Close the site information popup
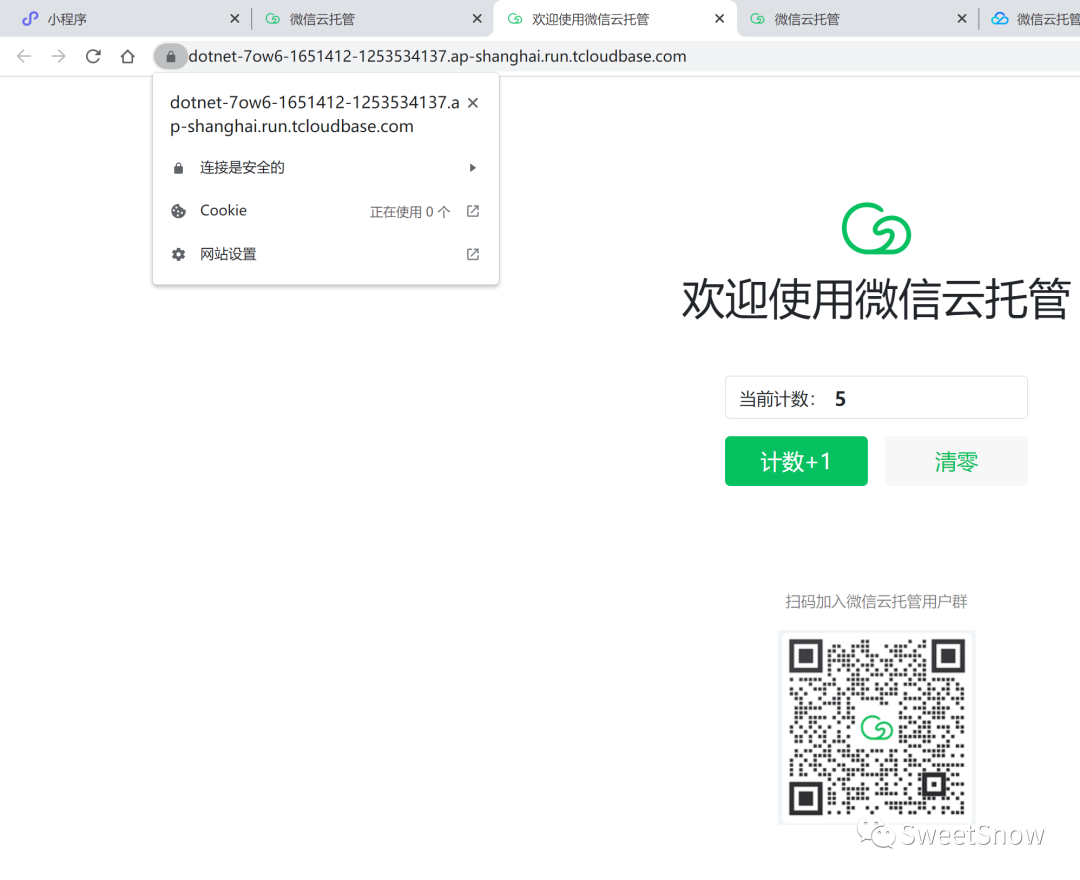 coord(472,103)
